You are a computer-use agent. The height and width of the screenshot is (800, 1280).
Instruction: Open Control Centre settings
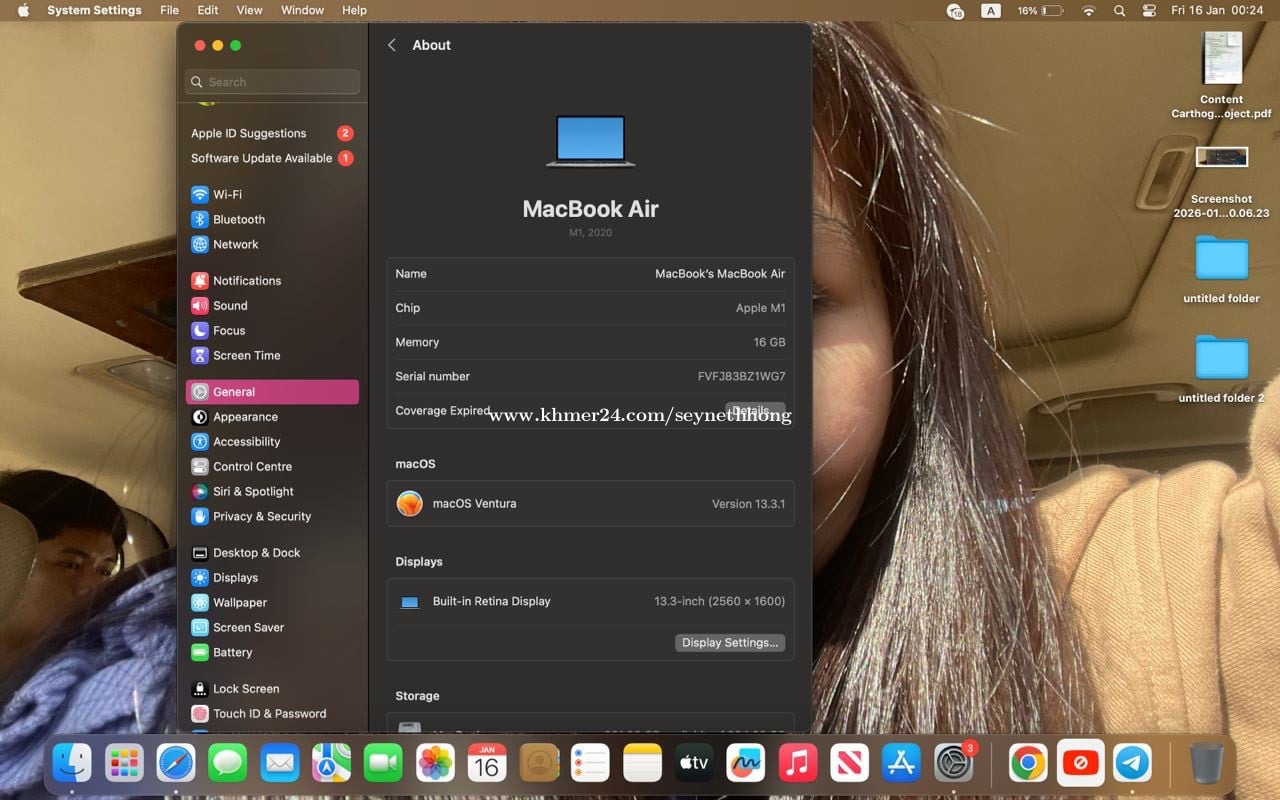[x=252, y=466]
